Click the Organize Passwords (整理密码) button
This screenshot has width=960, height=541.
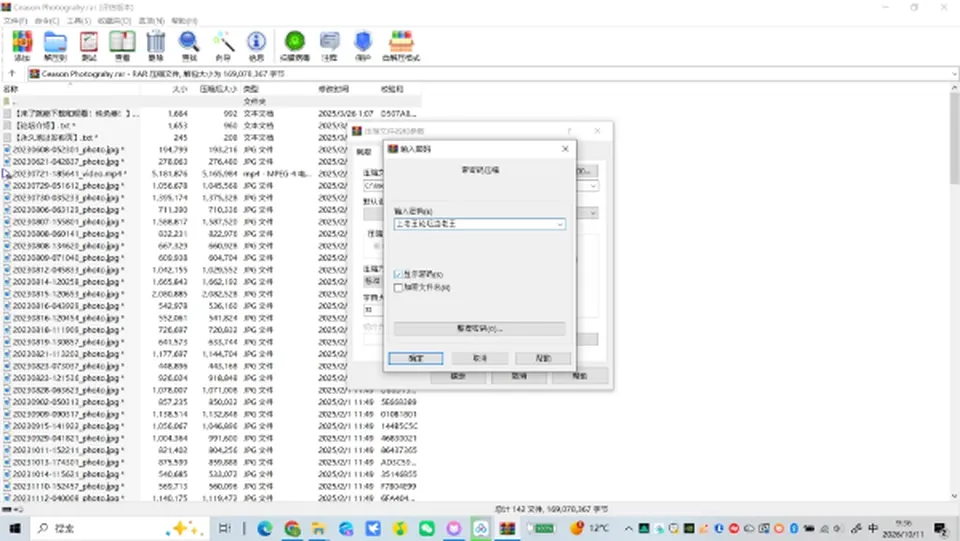(479, 329)
